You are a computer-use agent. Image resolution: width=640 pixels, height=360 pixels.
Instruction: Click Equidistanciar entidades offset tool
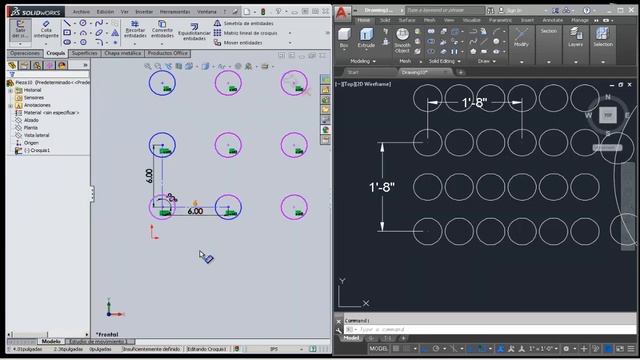click(194, 31)
